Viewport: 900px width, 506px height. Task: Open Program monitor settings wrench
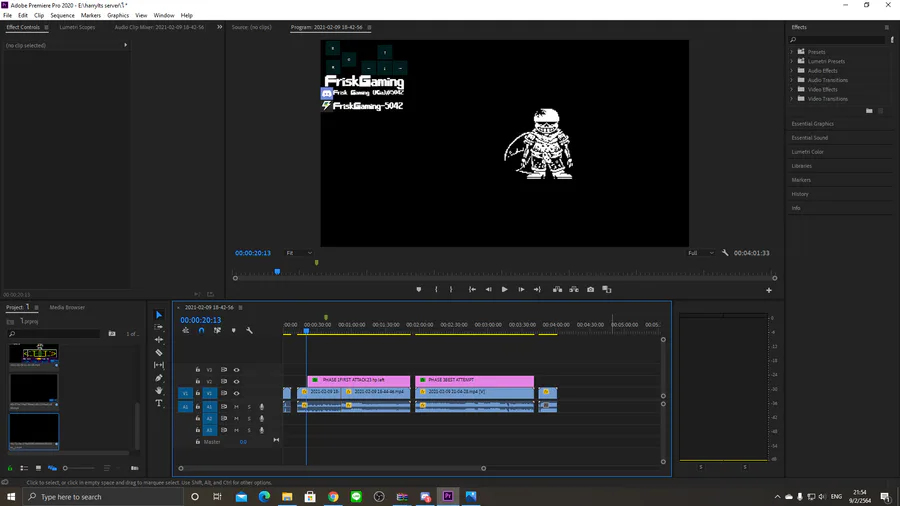click(725, 253)
